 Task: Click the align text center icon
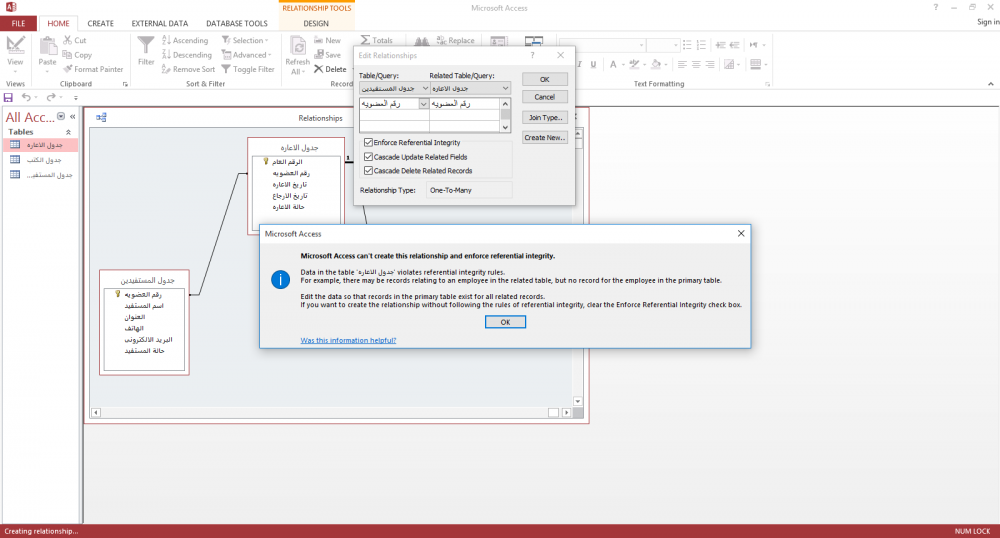(x=696, y=64)
